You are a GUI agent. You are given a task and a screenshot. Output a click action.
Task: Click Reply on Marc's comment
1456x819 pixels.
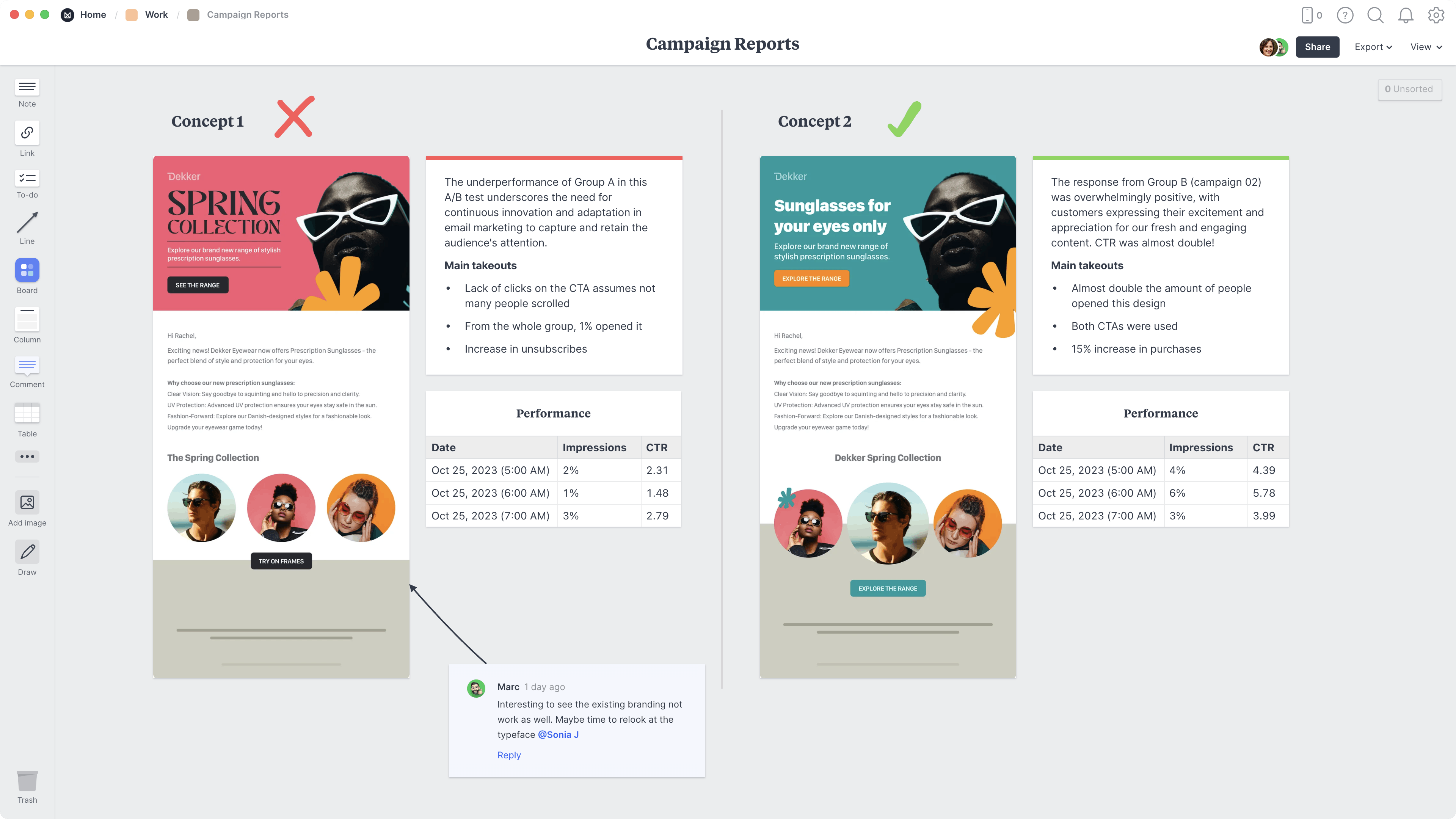(509, 755)
